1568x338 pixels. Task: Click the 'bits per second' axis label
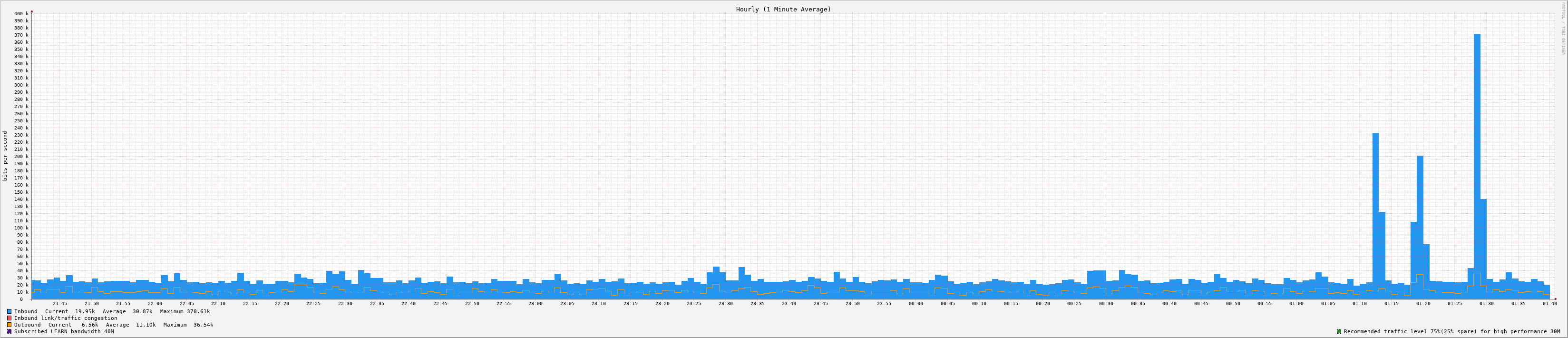6,156
